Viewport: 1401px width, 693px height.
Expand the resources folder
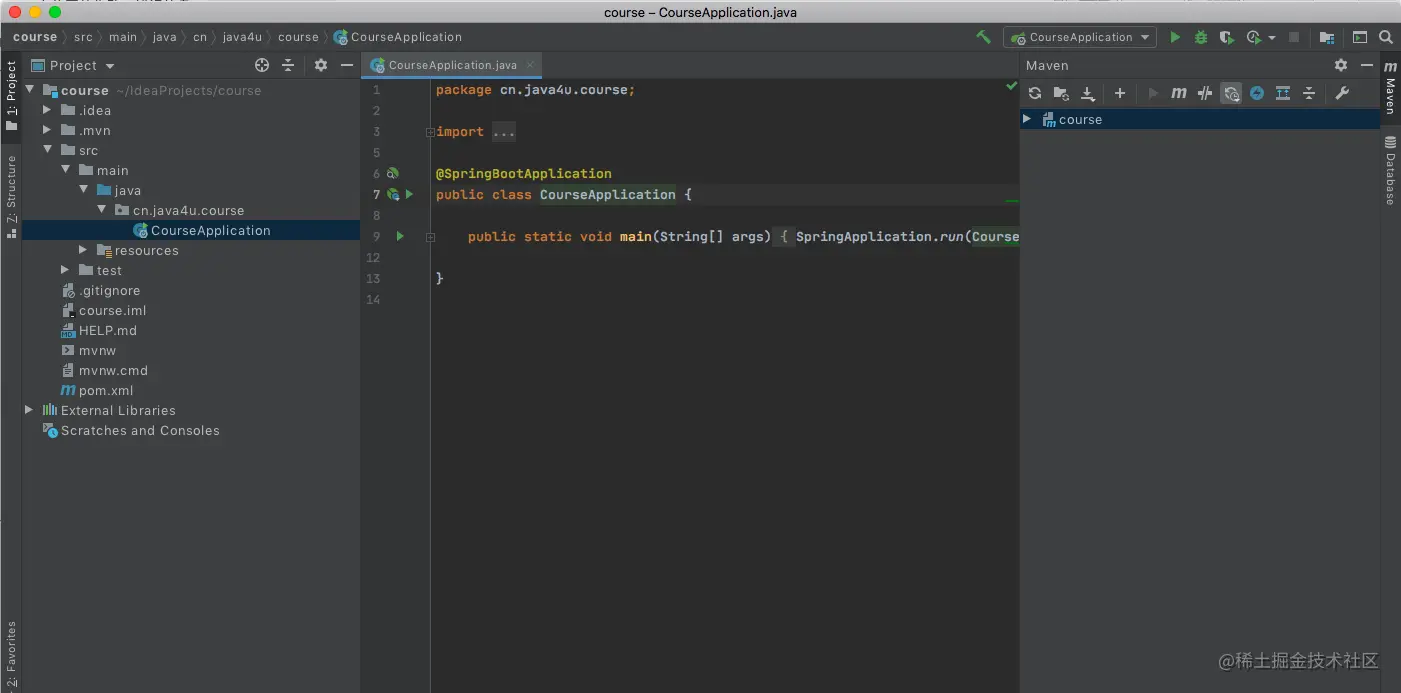pos(83,249)
